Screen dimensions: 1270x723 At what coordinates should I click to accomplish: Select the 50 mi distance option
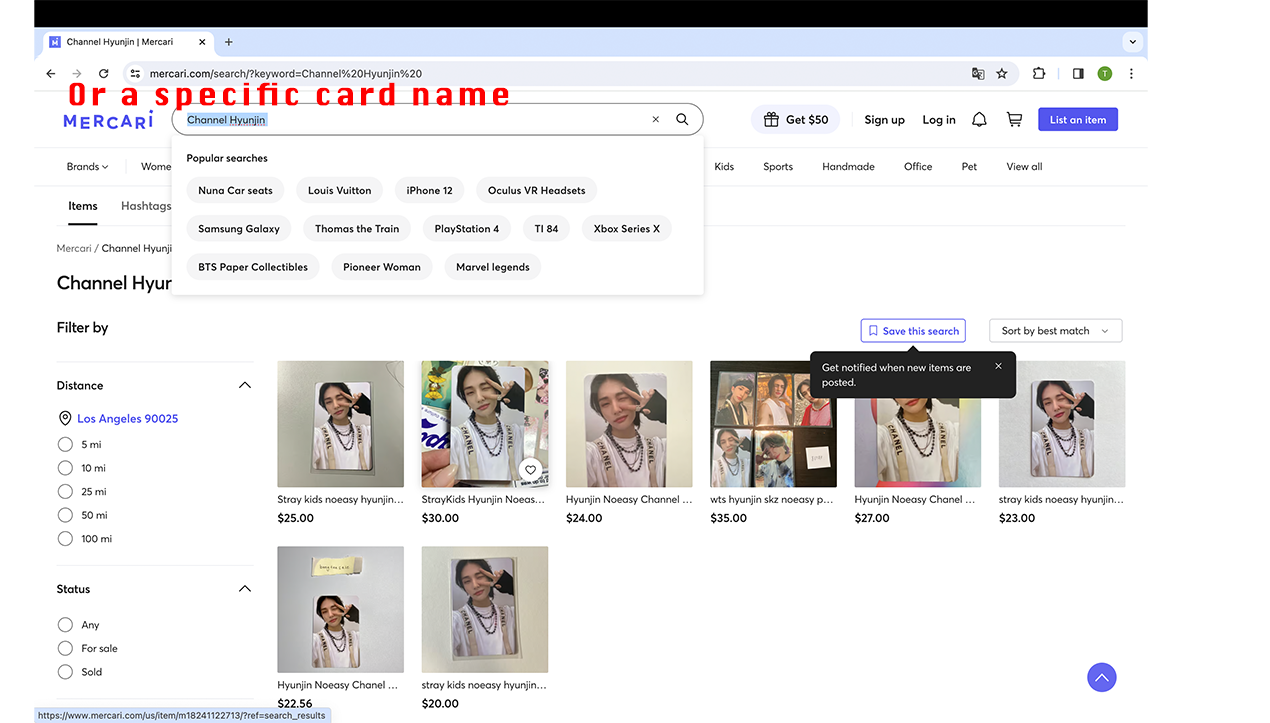click(x=65, y=515)
